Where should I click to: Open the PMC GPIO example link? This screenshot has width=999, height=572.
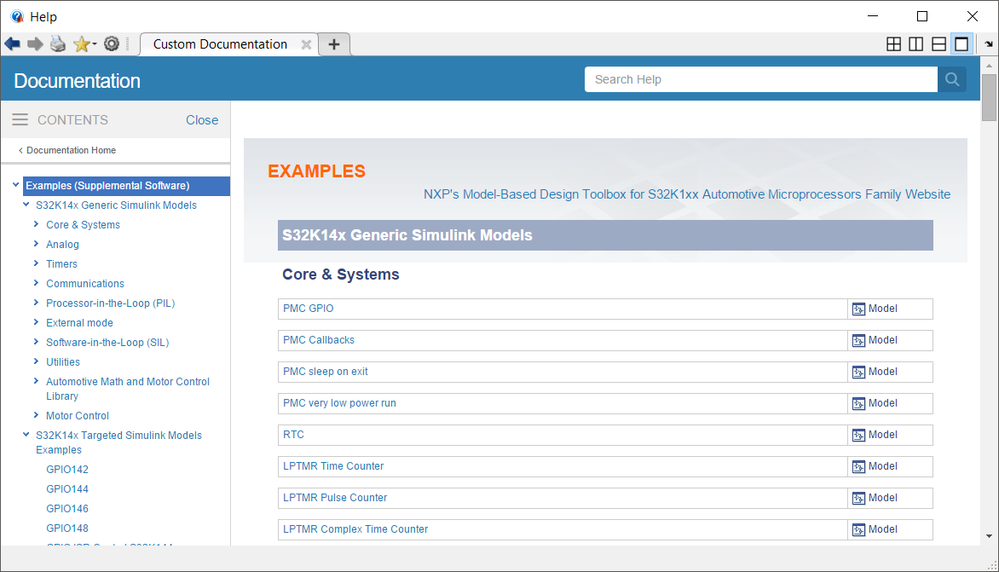(308, 308)
